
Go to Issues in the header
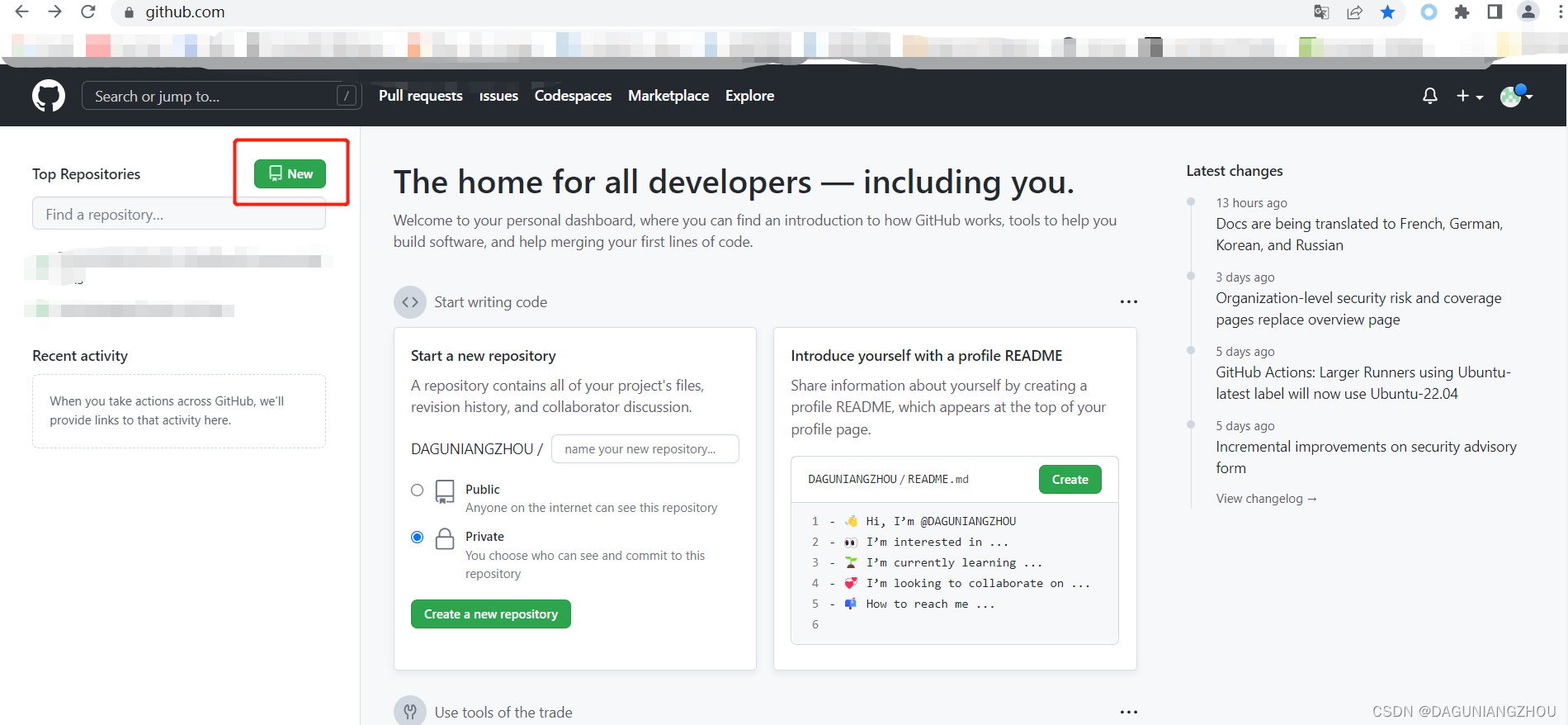click(x=498, y=96)
